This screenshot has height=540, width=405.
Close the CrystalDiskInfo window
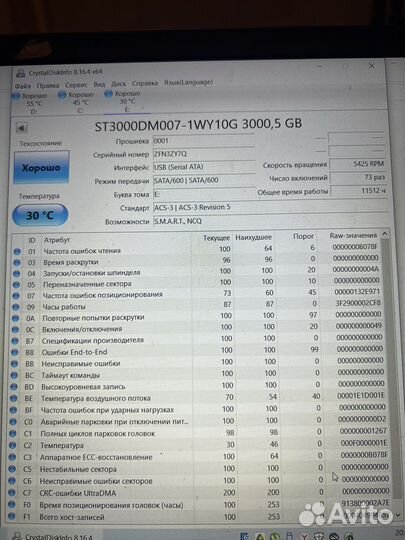(x=371, y=66)
